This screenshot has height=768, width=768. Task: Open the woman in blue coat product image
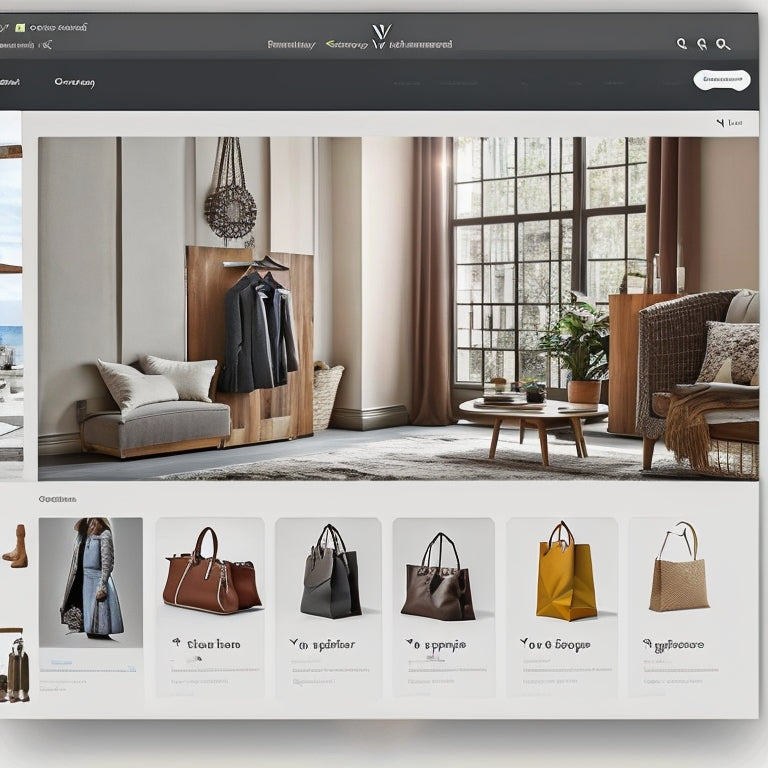pos(91,580)
